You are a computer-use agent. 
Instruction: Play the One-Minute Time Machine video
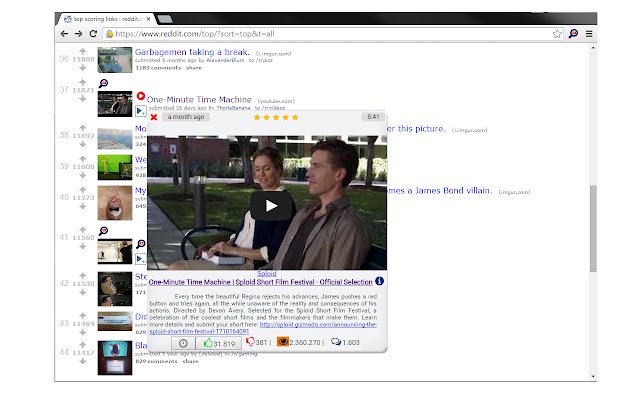(x=271, y=206)
